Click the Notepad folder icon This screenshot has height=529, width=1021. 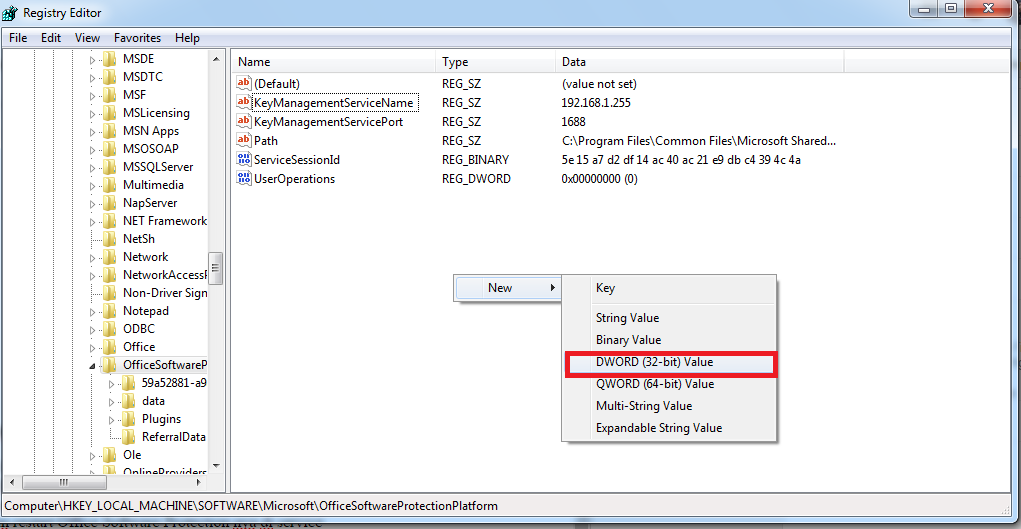[x=109, y=311]
